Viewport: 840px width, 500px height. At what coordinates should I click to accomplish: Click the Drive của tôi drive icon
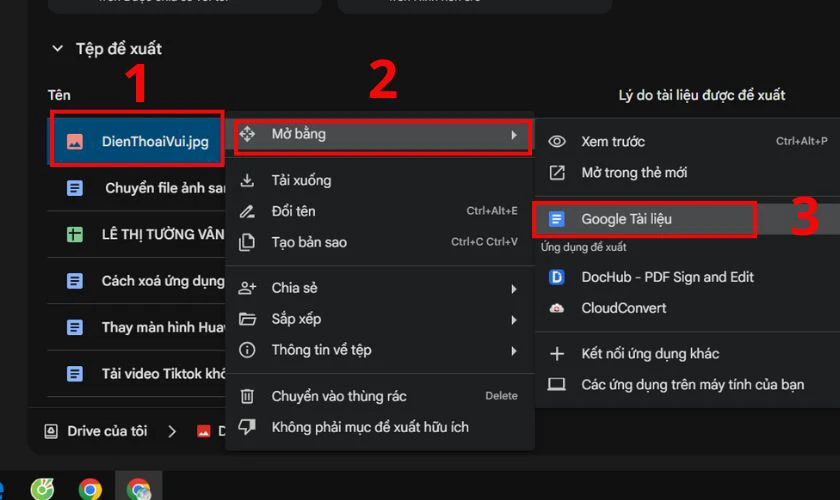(x=51, y=431)
